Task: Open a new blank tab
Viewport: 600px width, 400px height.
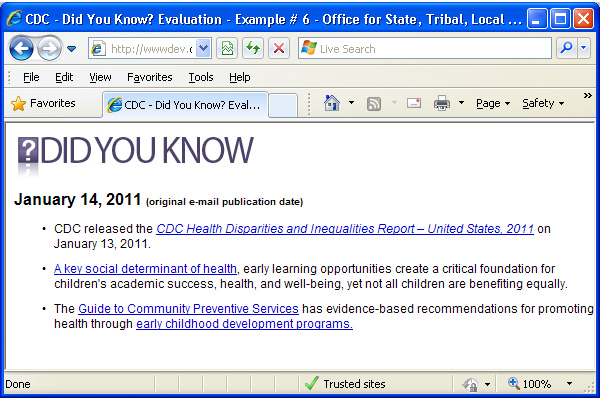Action: tap(283, 105)
